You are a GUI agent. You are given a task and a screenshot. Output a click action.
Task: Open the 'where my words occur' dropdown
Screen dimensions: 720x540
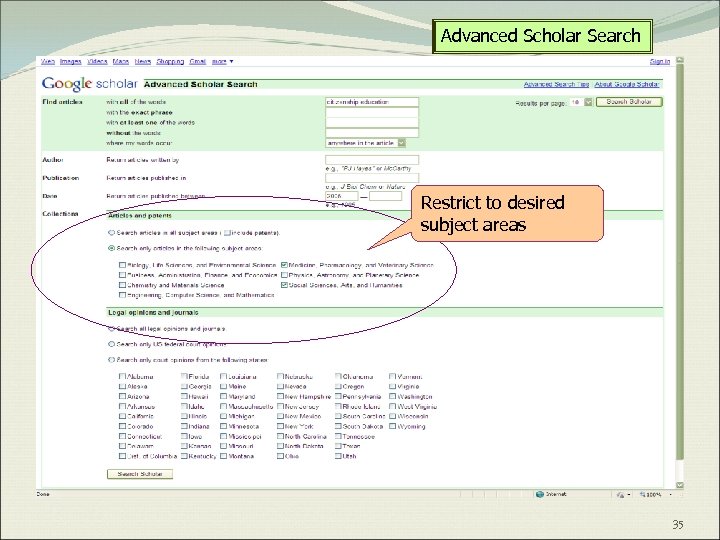(x=366, y=143)
